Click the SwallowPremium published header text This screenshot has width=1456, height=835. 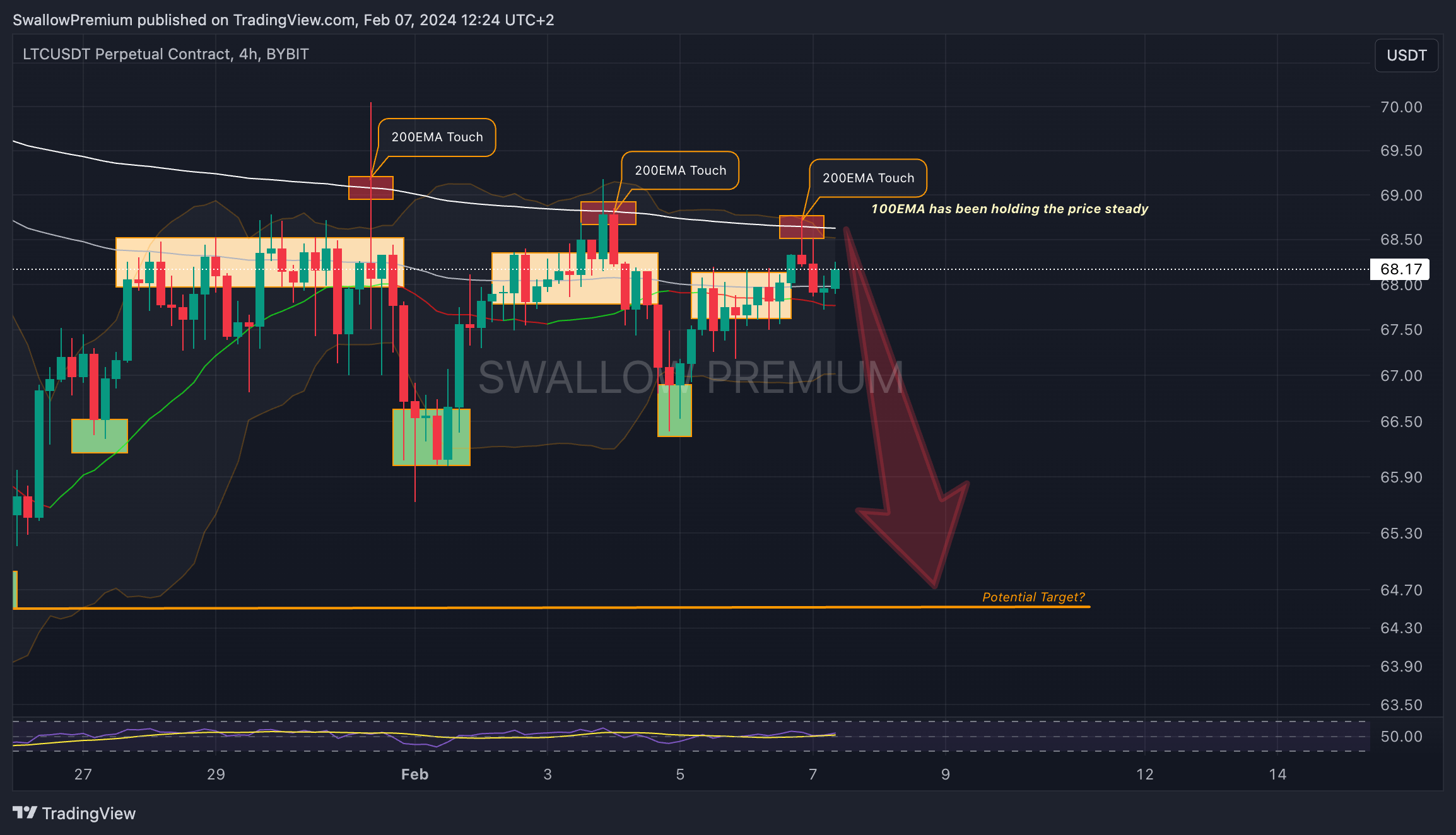(x=283, y=20)
